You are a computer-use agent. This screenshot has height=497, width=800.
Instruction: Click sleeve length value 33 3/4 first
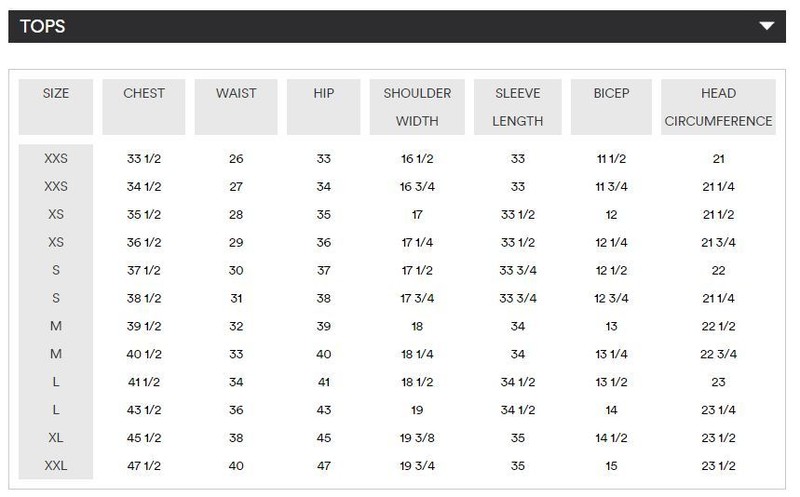(x=518, y=270)
